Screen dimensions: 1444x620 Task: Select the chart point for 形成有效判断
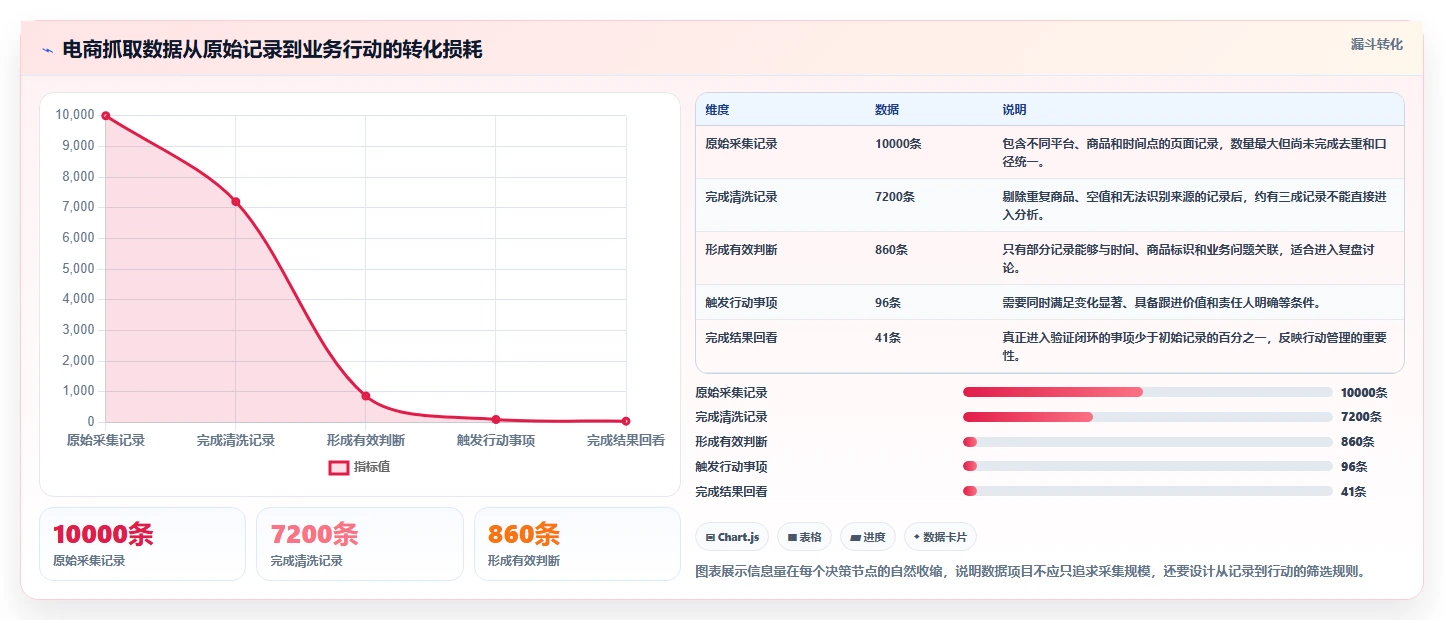366,396
